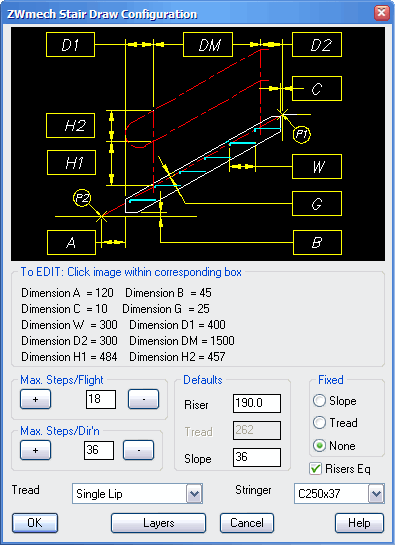Click the D2 dimension box in diagram

pos(317,44)
